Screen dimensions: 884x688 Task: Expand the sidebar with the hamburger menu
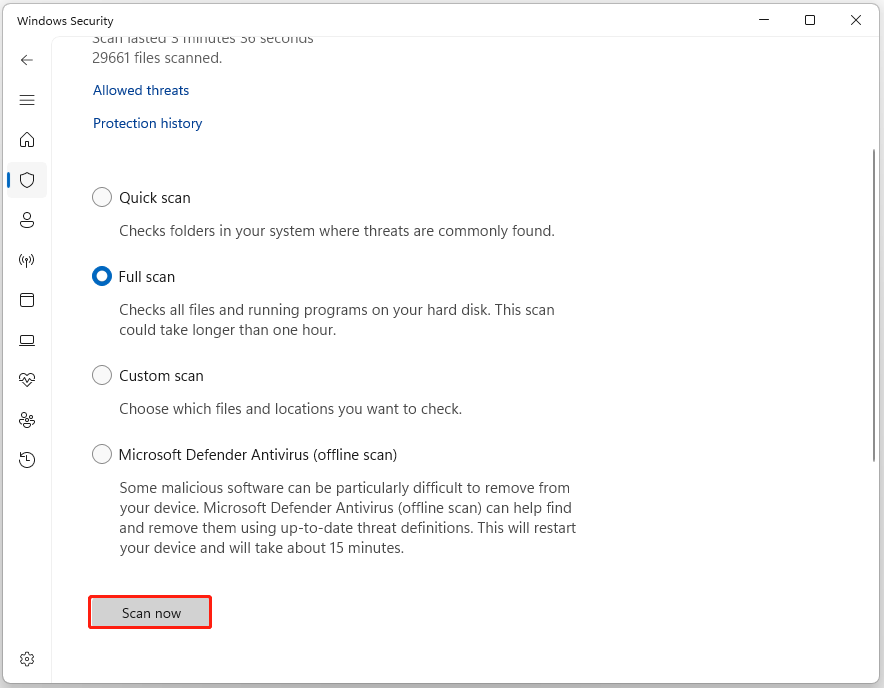pos(27,100)
